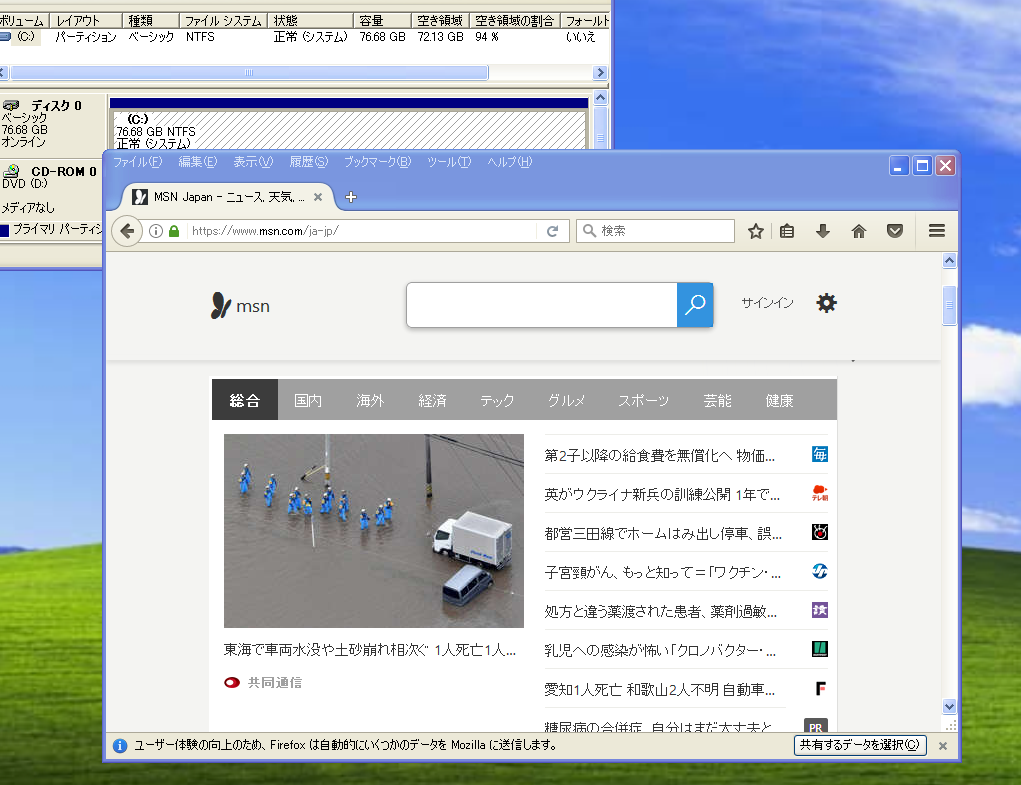The height and width of the screenshot is (785, 1021).
Task: Open a new tab with the plus button
Action: pyautogui.click(x=351, y=197)
